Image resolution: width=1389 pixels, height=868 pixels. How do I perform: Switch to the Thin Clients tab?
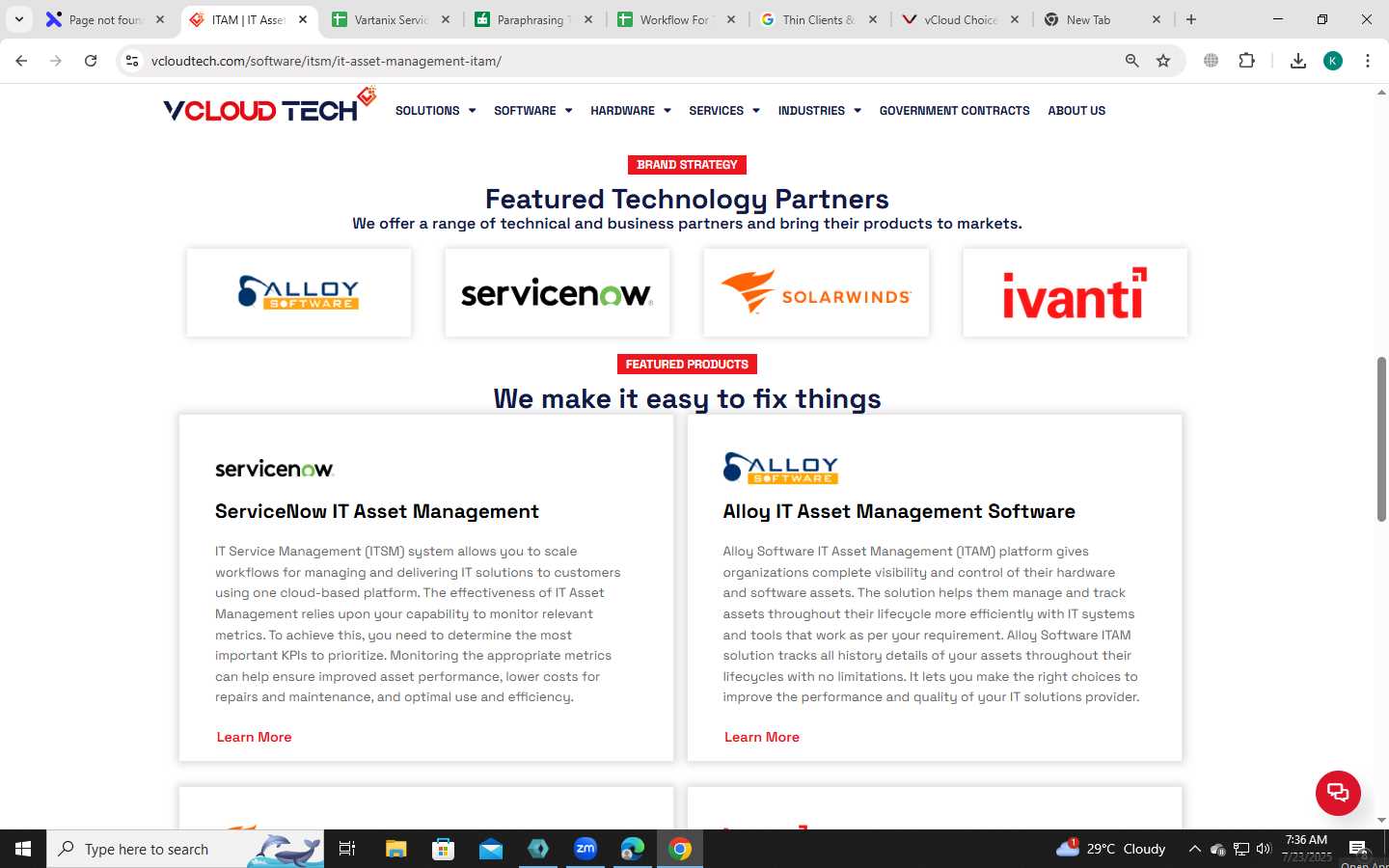click(818, 19)
